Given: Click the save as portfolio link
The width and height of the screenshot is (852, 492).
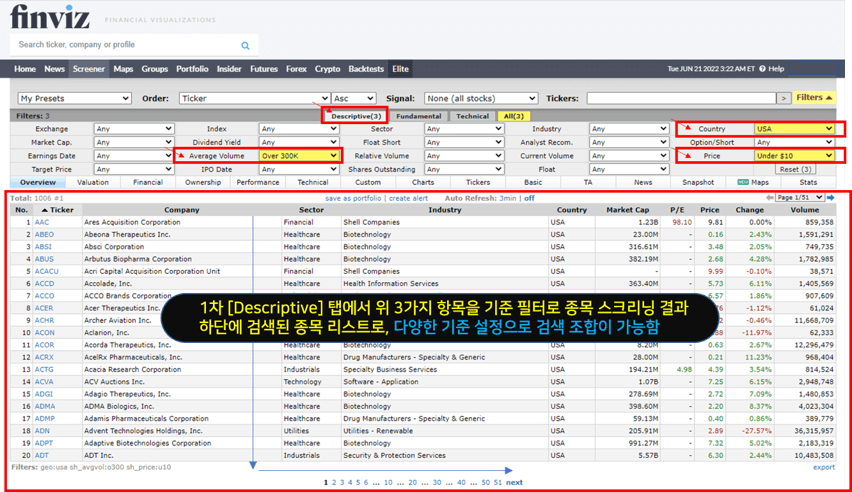Looking at the screenshot, I should coord(353,198).
